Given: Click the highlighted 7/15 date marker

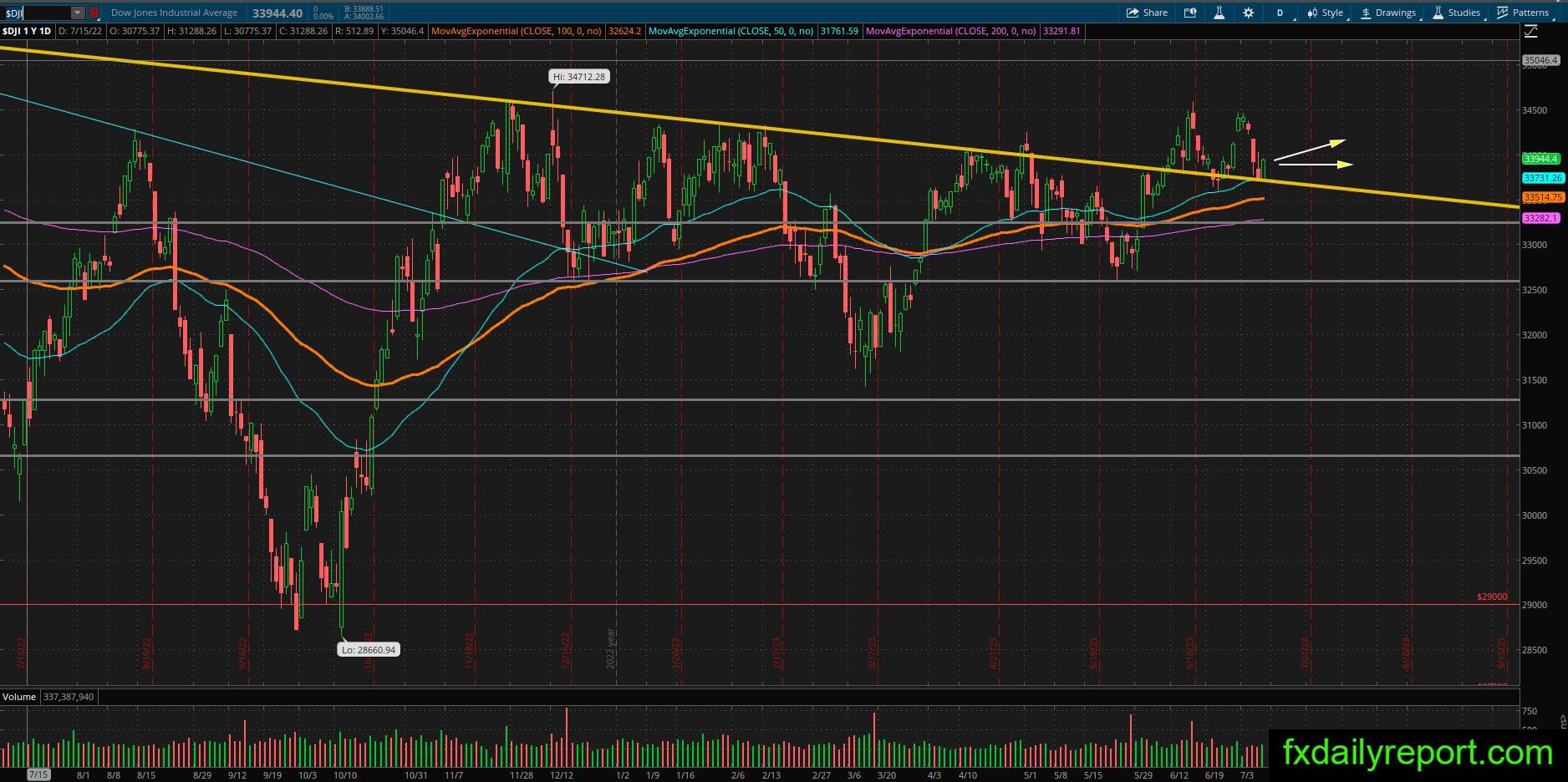Looking at the screenshot, I should pos(38,774).
